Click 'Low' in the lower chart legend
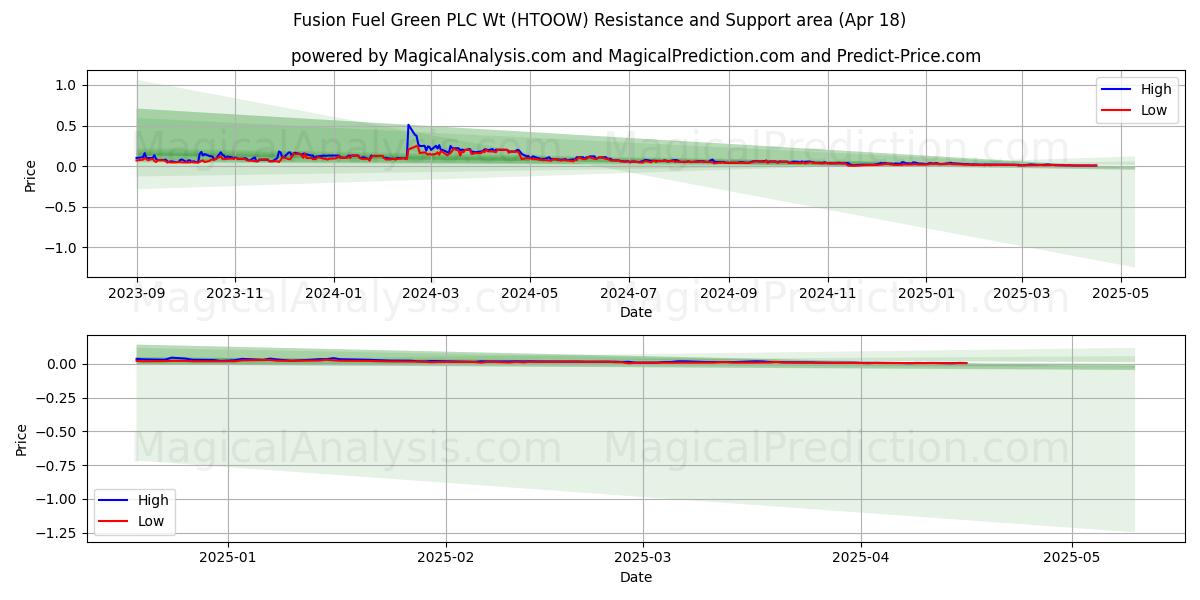The height and width of the screenshot is (600, 1200). point(152,521)
